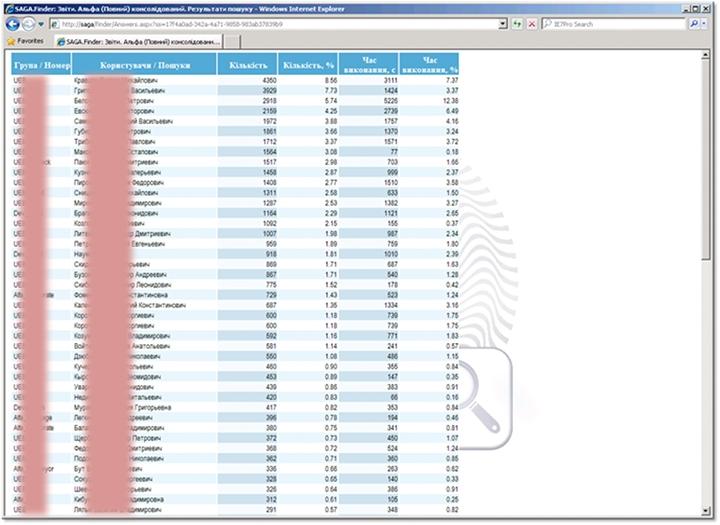Viewport: 720px width, 525px height.
Task: Open a new blank tab
Action: pos(232,41)
